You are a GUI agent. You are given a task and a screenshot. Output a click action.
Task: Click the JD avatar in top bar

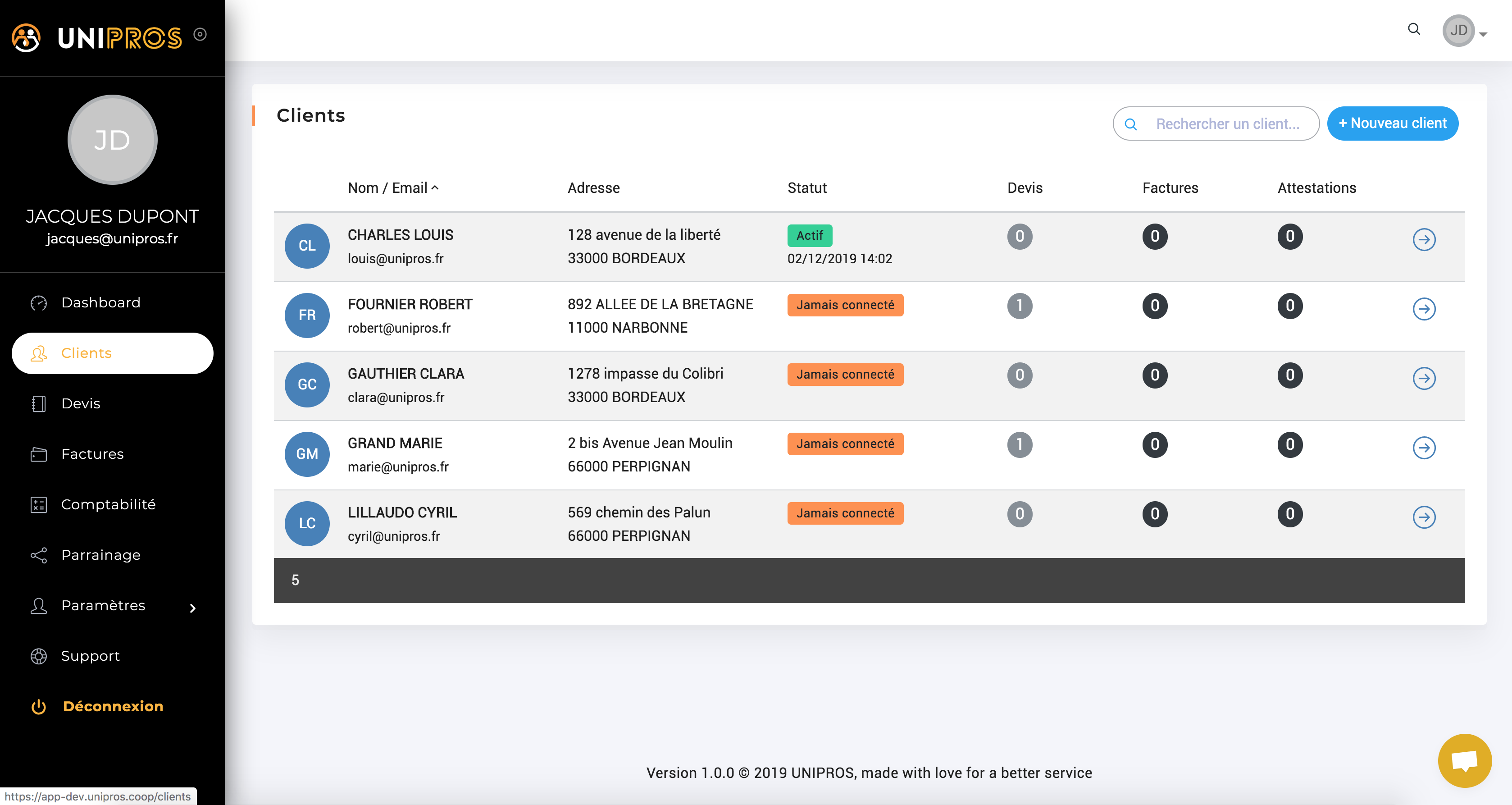point(1458,31)
